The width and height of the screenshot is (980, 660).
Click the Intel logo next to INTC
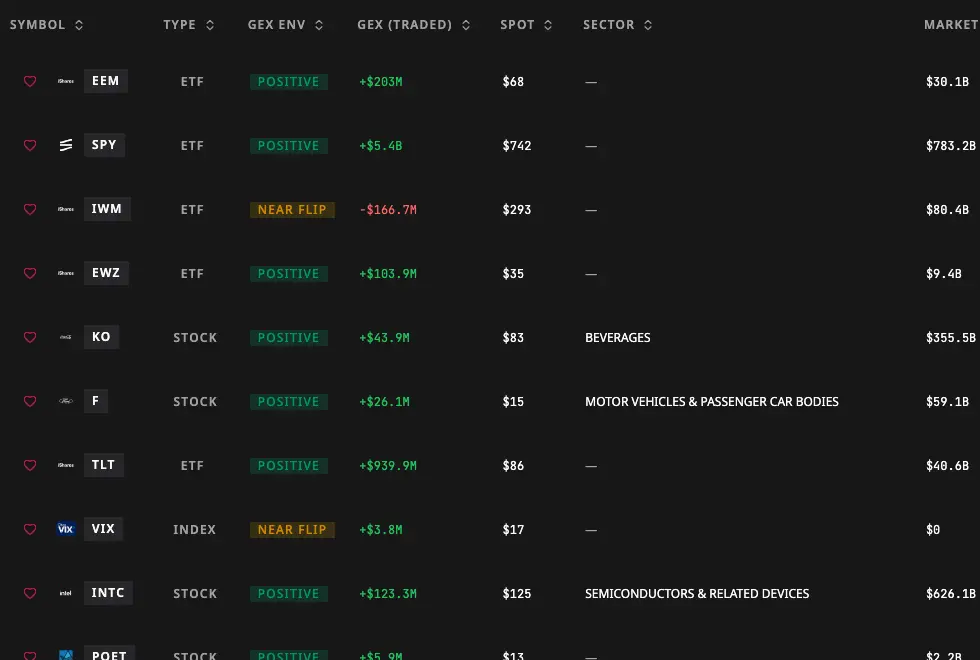[66, 593]
